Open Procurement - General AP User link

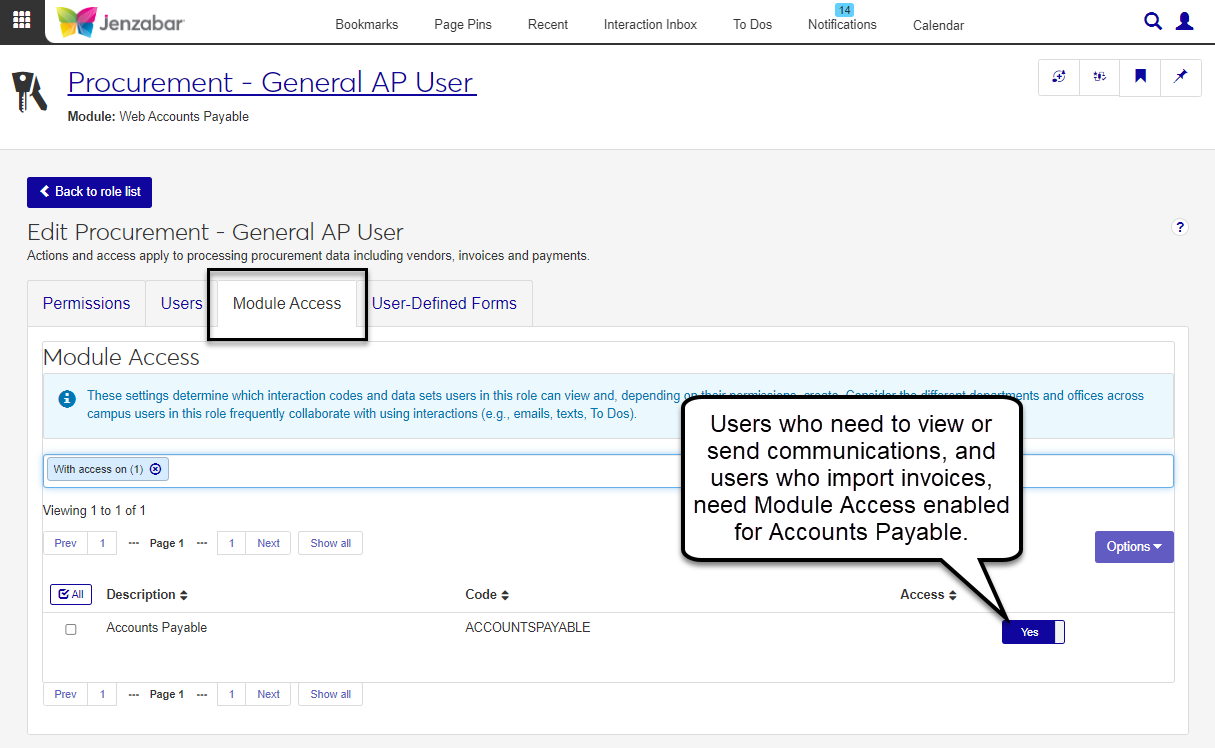coord(272,82)
